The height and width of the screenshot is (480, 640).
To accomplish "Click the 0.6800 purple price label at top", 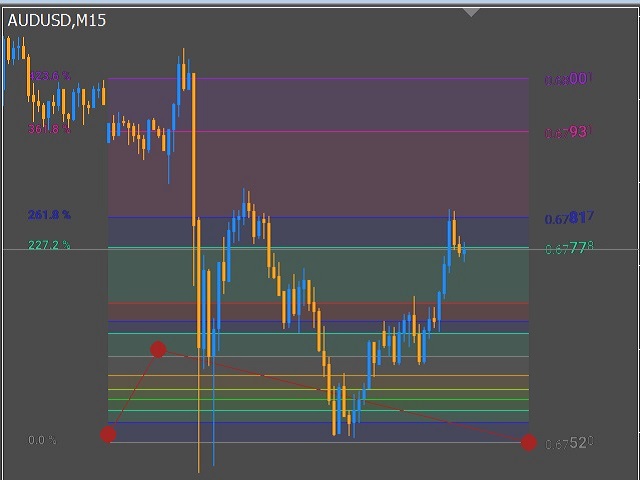I will 569,79.
